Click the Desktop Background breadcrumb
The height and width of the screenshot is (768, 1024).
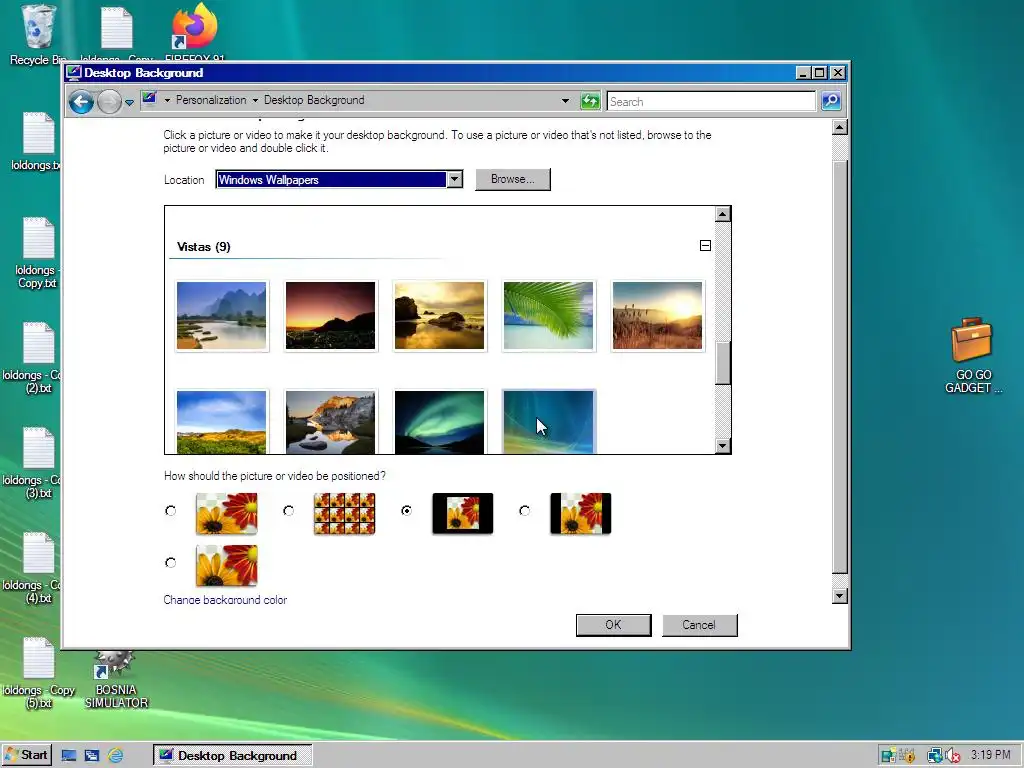[314, 100]
